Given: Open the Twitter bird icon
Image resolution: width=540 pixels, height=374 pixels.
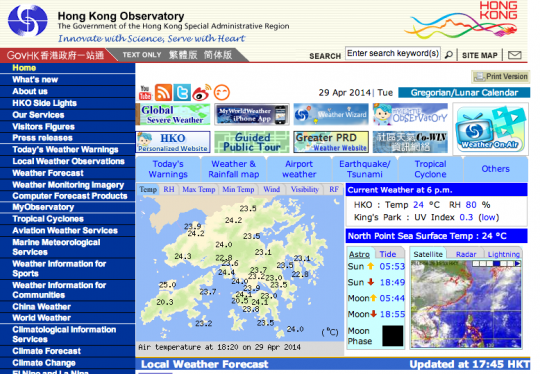Looking at the screenshot, I should tap(182, 92).
